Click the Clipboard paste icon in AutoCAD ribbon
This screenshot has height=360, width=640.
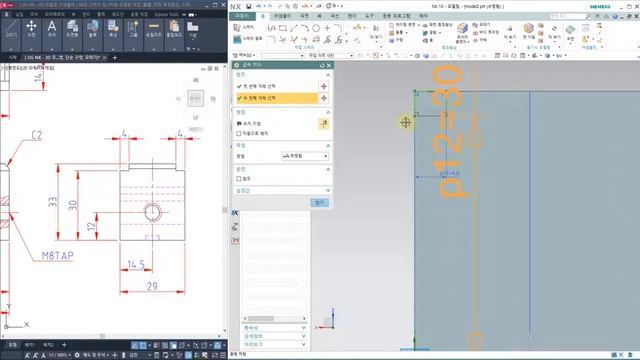coord(174,27)
